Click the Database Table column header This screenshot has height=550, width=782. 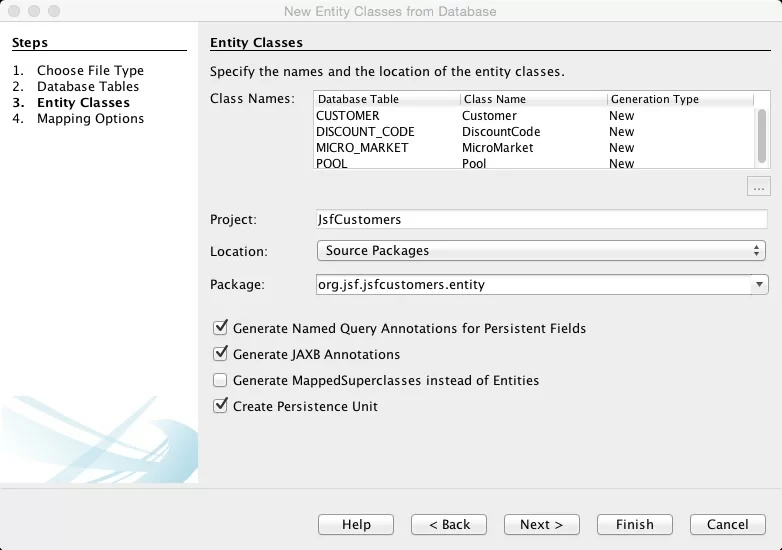[x=387, y=99]
